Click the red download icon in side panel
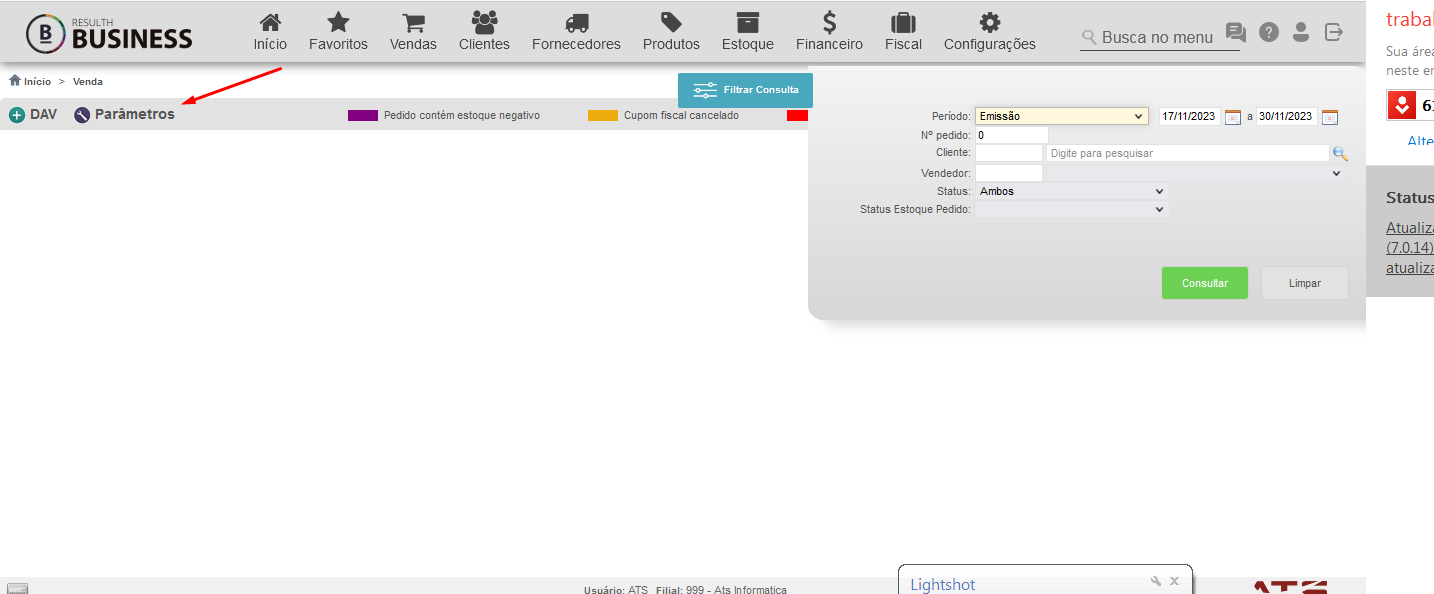 pos(1400,105)
